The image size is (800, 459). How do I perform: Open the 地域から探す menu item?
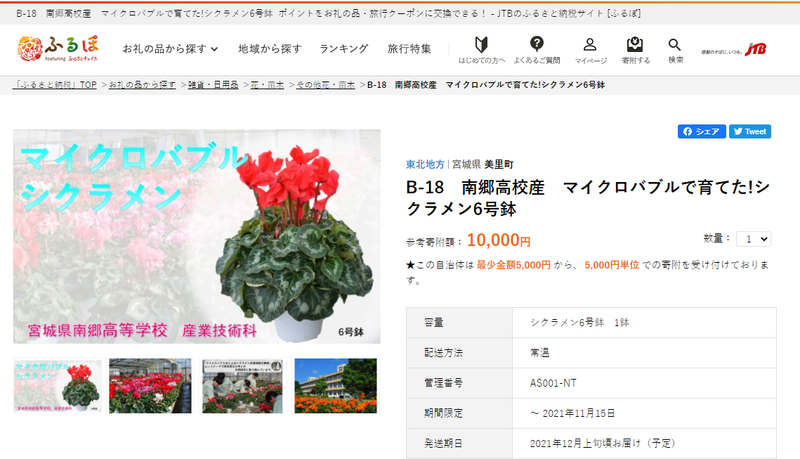[270, 49]
